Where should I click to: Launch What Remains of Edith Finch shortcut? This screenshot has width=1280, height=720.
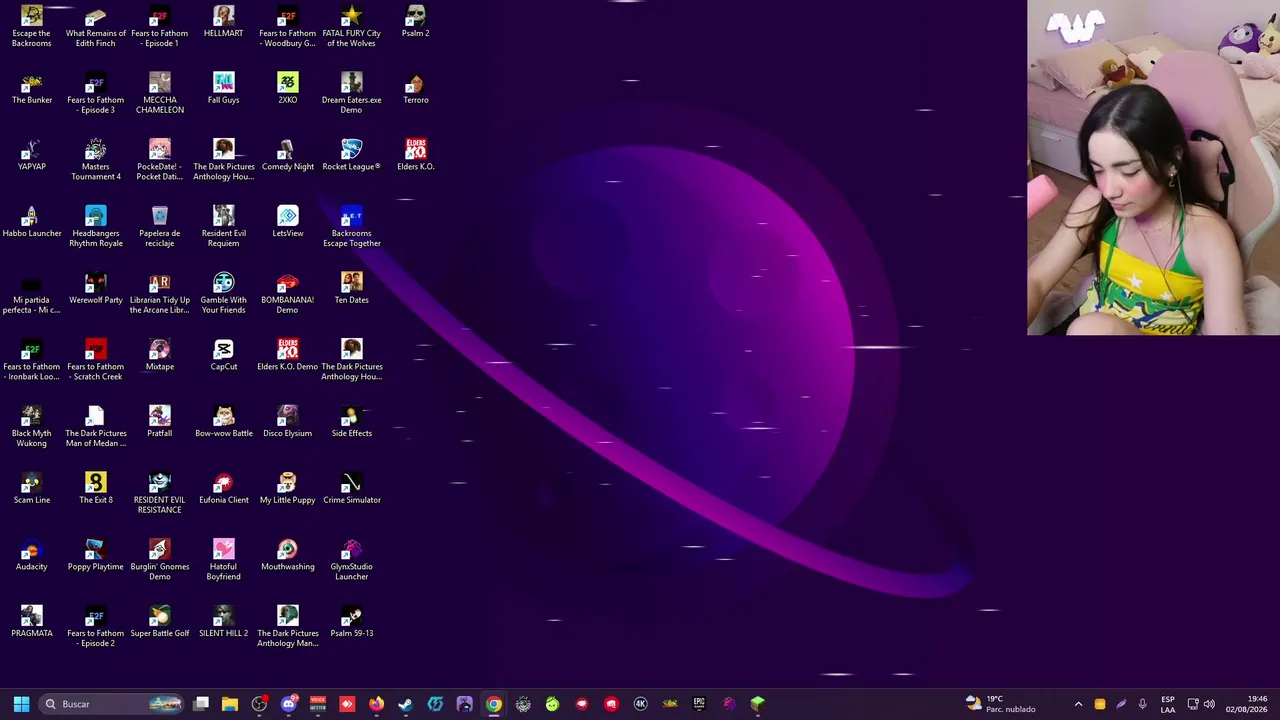(96, 27)
